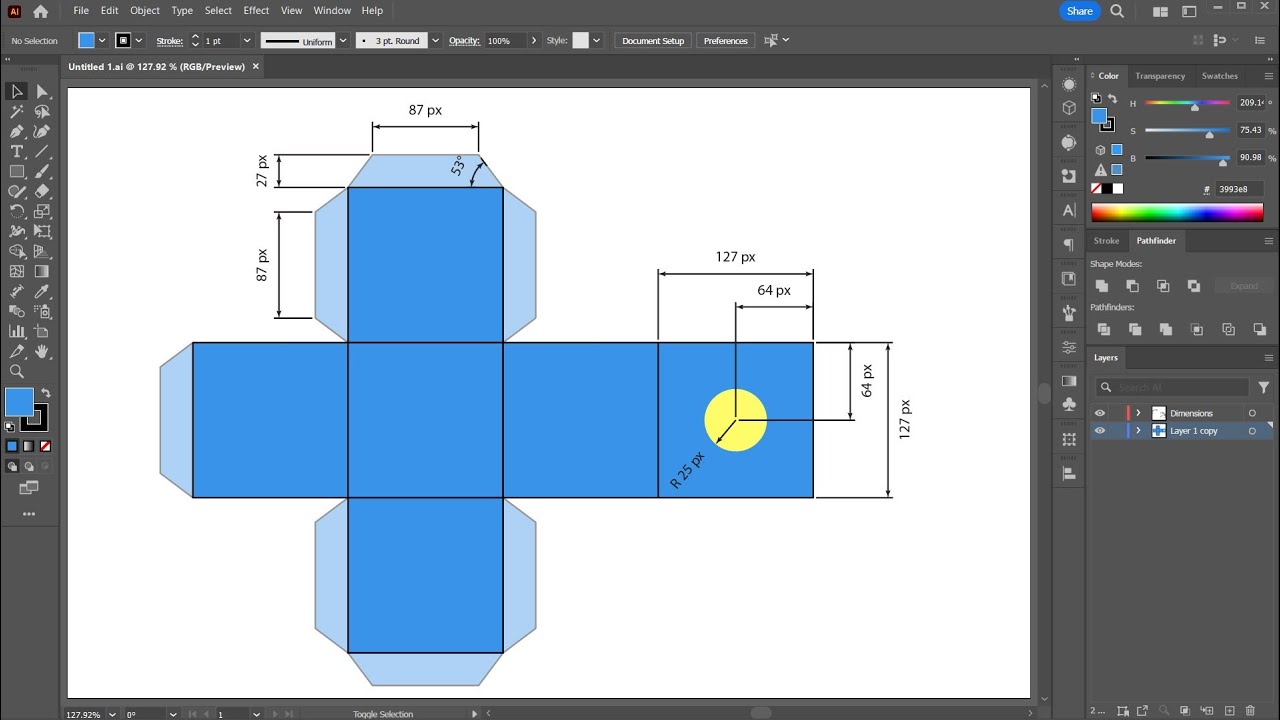Viewport: 1280px width, 720px height.
Task: Select the Selection tool arrow
Action: 17,91
